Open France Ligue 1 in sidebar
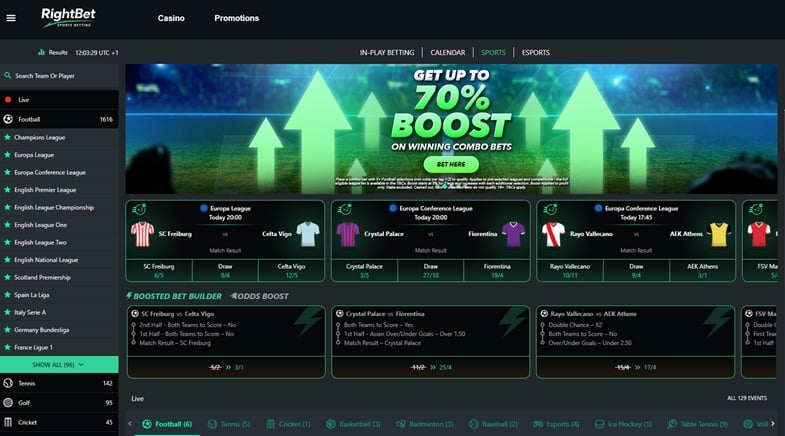The height and width of the screenshot is (436, 785). (33, 347)
